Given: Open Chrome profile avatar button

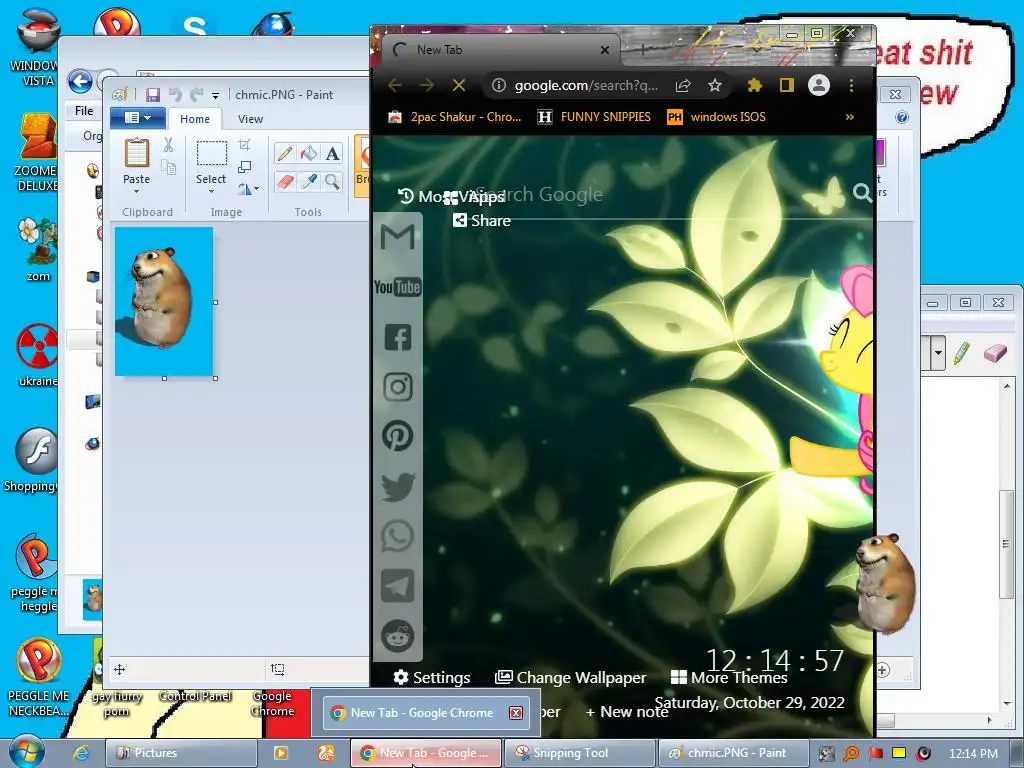Looking at the screenshot, I should tap(819, 86).
